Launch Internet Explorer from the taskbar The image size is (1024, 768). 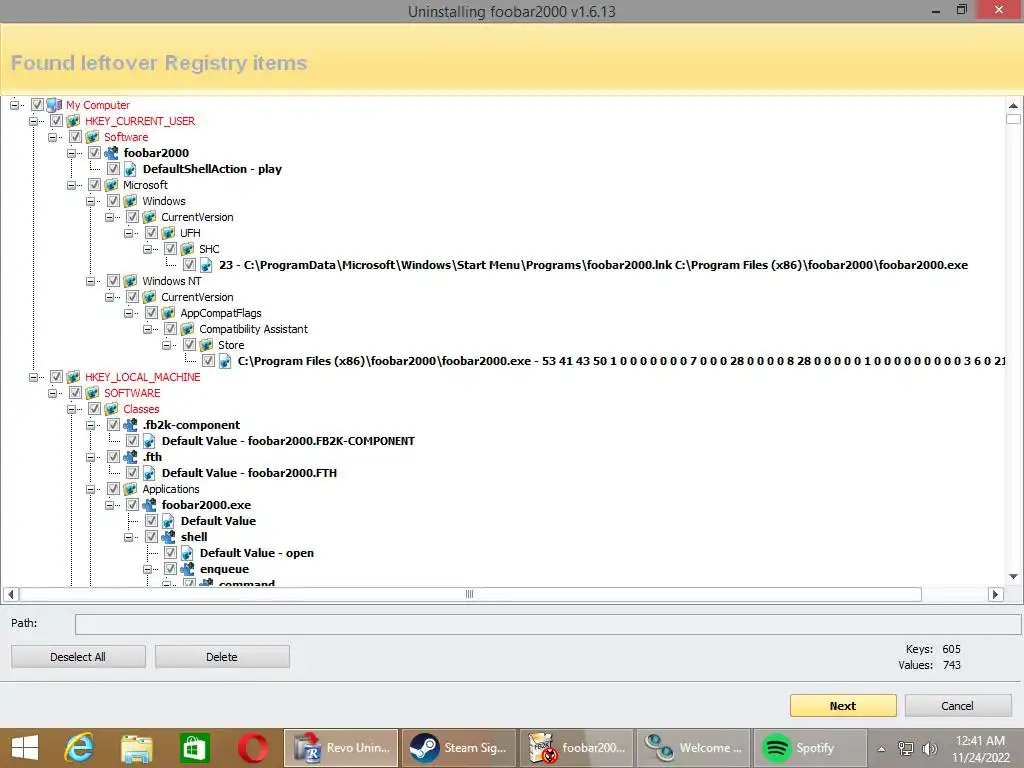point(79,748)
